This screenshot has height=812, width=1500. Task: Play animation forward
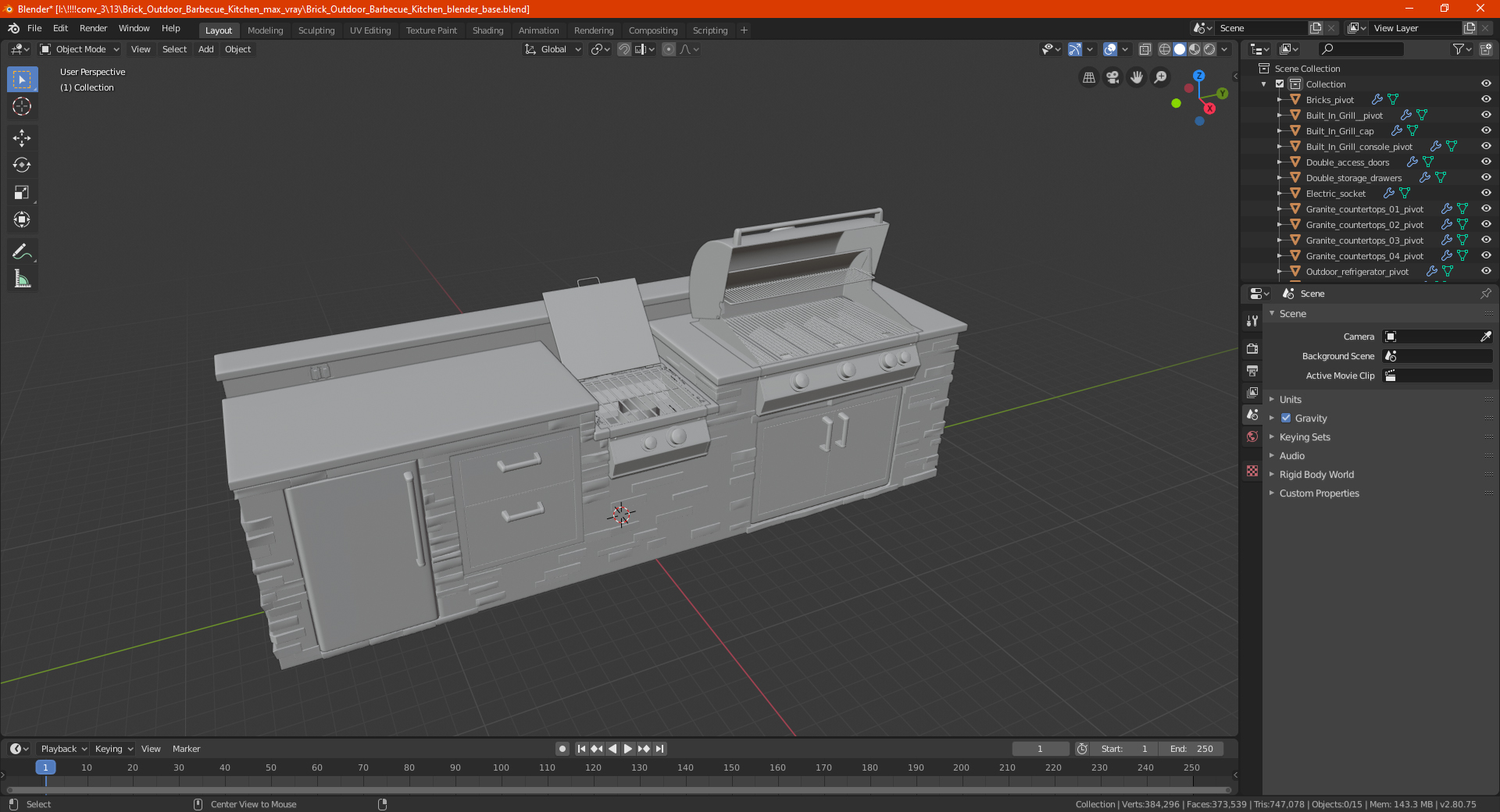(x=628, y=749)
